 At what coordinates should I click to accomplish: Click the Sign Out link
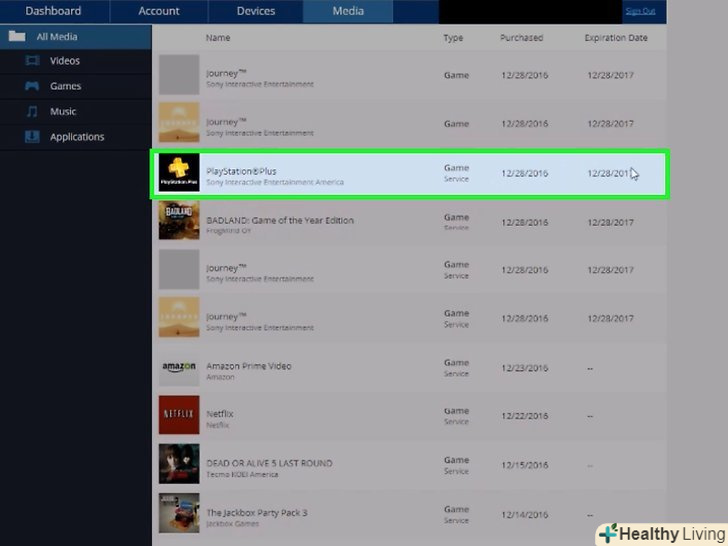640,11
